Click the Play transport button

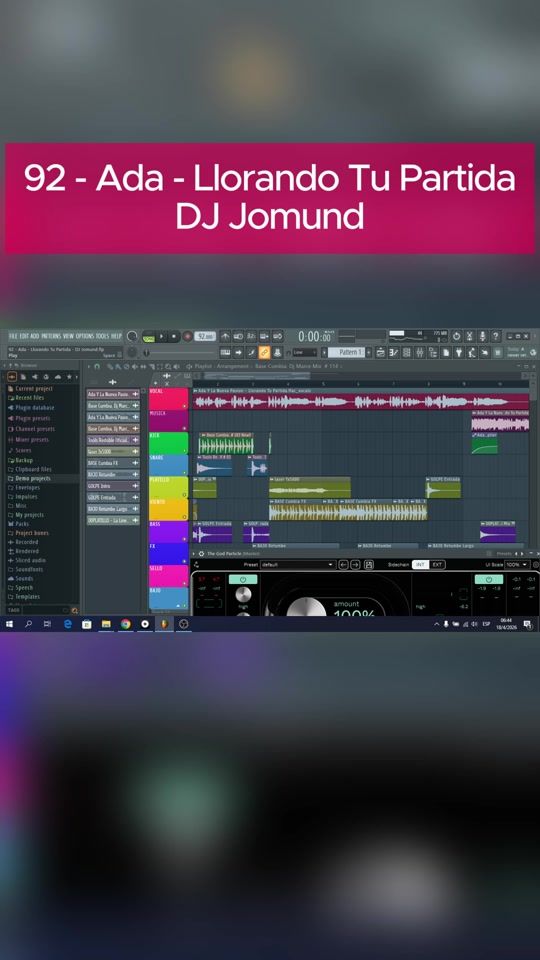[162, 336]
